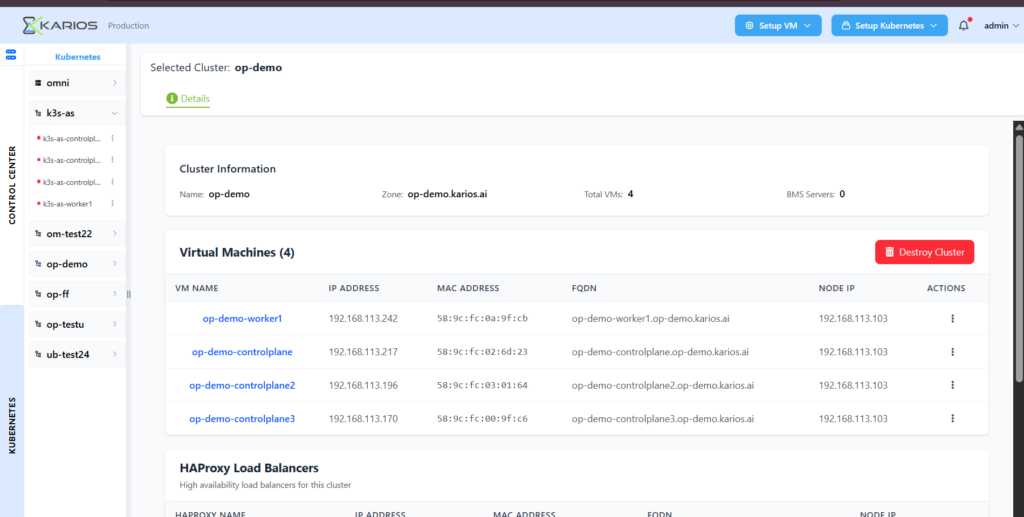This screenshot has height=517, width=1024.
Task: Click the sidebar splitter handle
Action: [129, 294]
